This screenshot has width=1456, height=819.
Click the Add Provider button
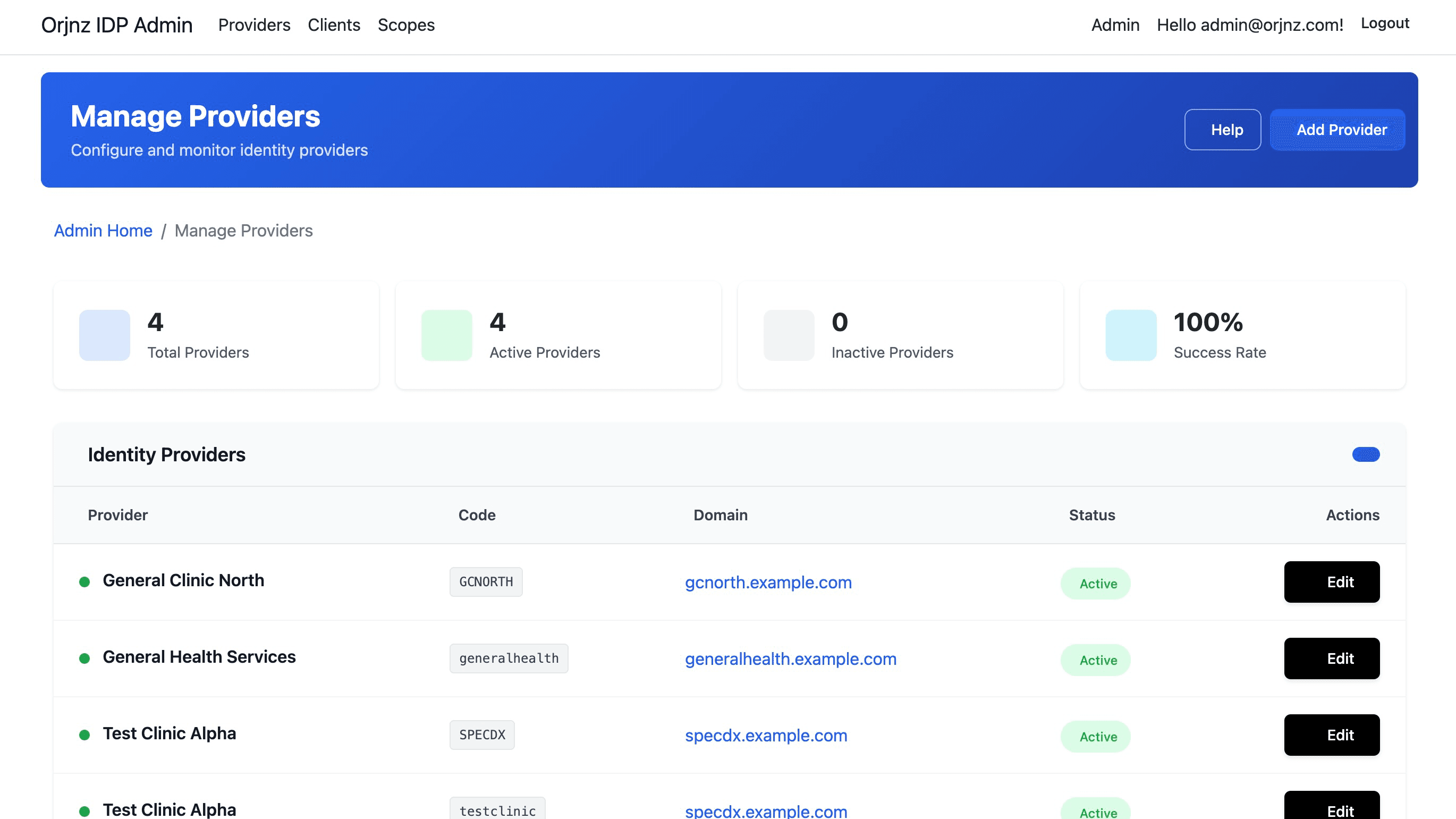coord(1338,130)
